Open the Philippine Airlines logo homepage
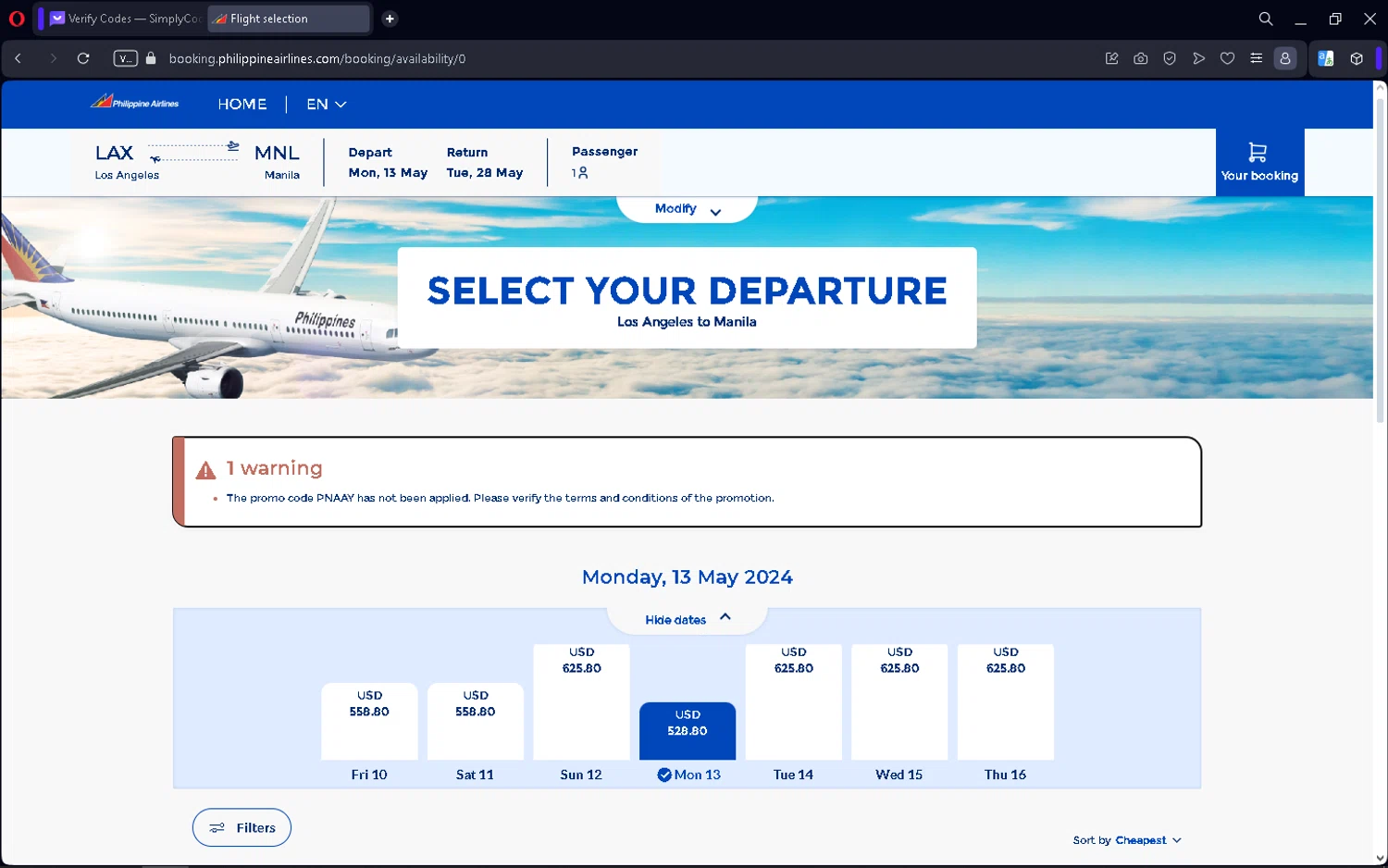Image resolution: width=1388 pixels, height=868 pixels. pos(135,102)
